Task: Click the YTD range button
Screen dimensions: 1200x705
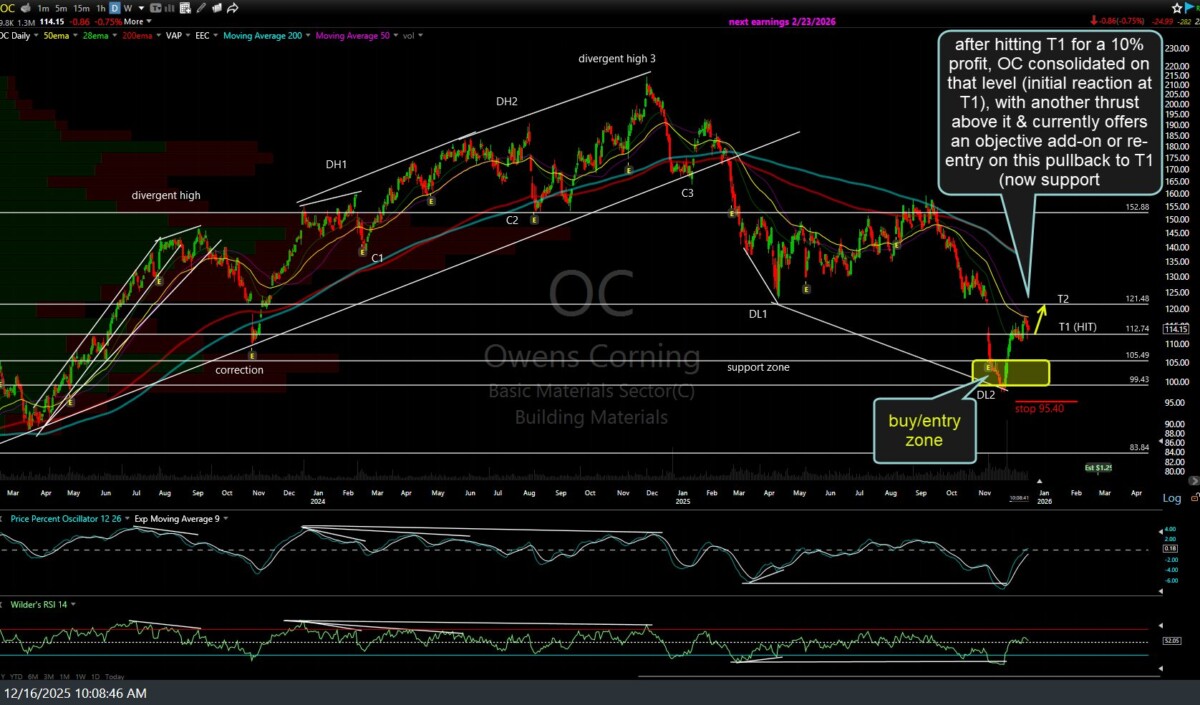Action: 17,676
